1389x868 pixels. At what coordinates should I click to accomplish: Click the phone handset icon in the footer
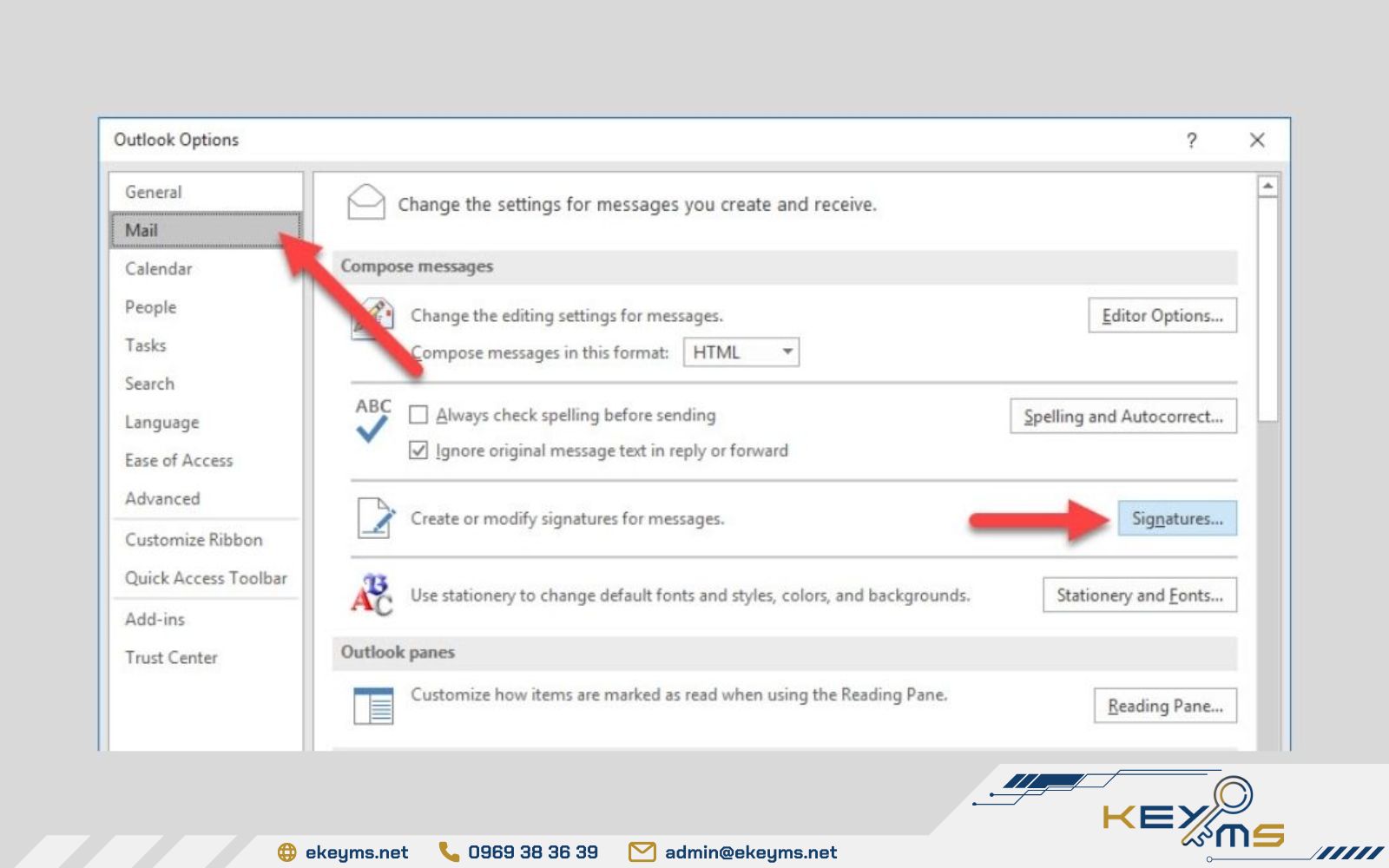click(449, 852)
